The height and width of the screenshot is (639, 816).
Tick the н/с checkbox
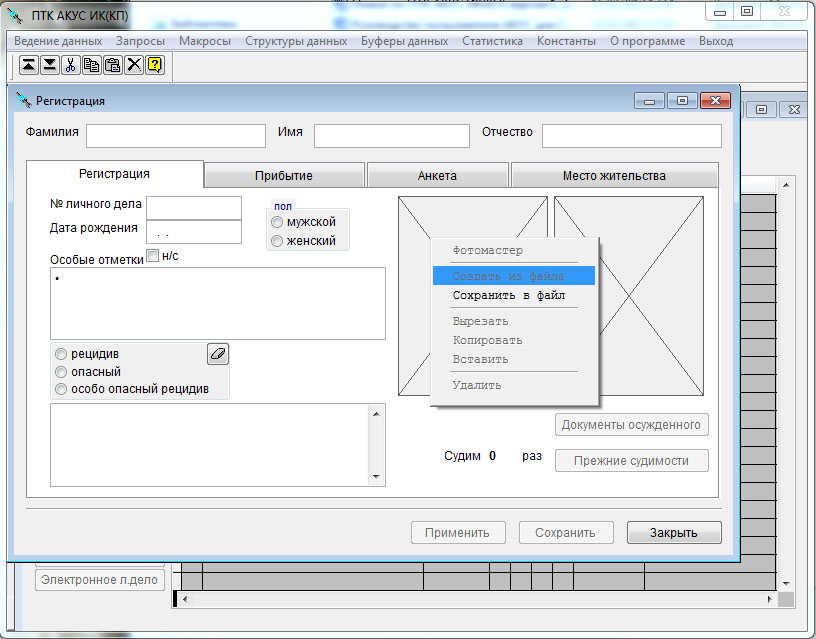(x=153, y=256)
